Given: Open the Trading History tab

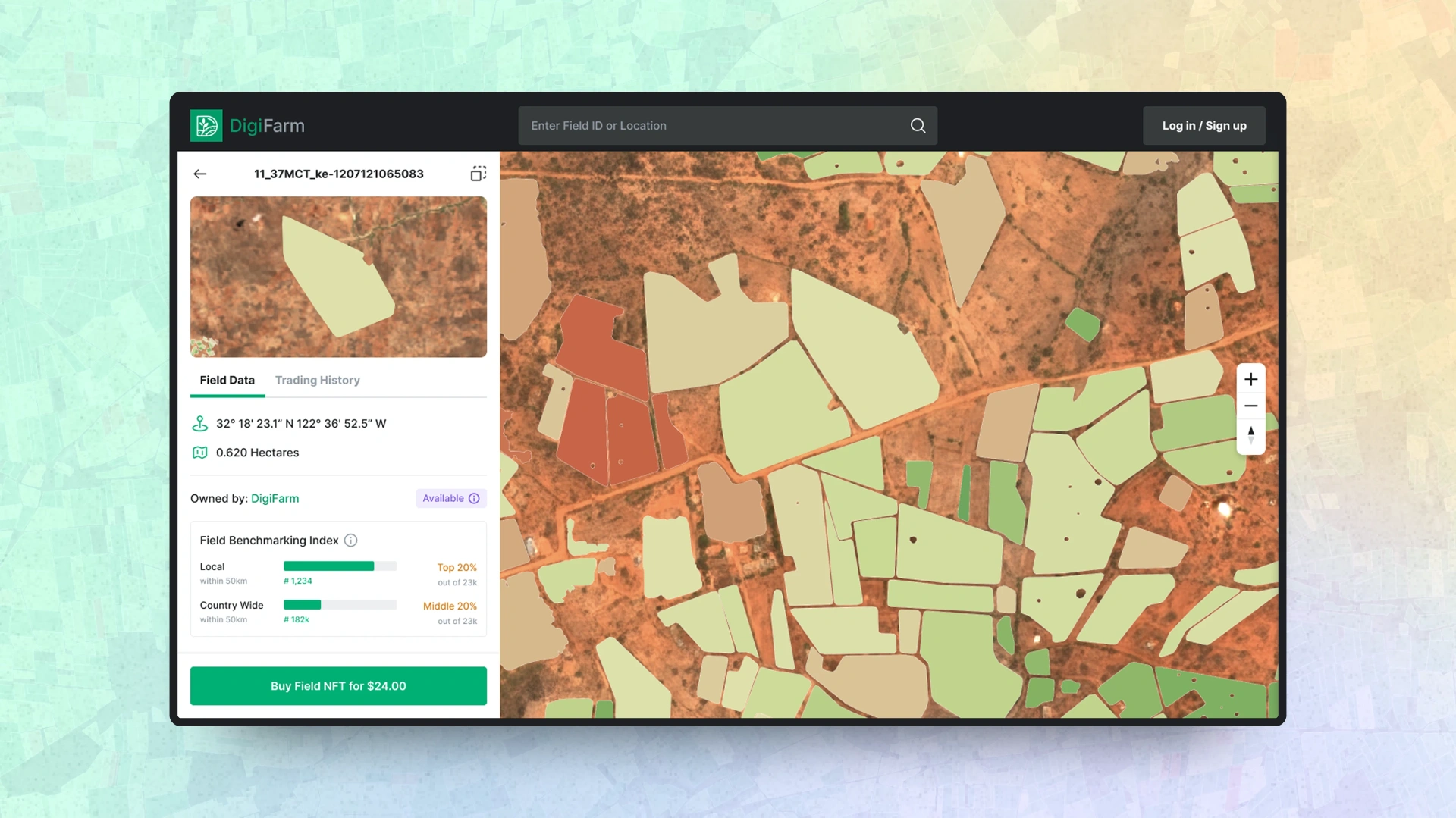Looking at the screenshot, I should pyautogui.click(x=317, y=381).
